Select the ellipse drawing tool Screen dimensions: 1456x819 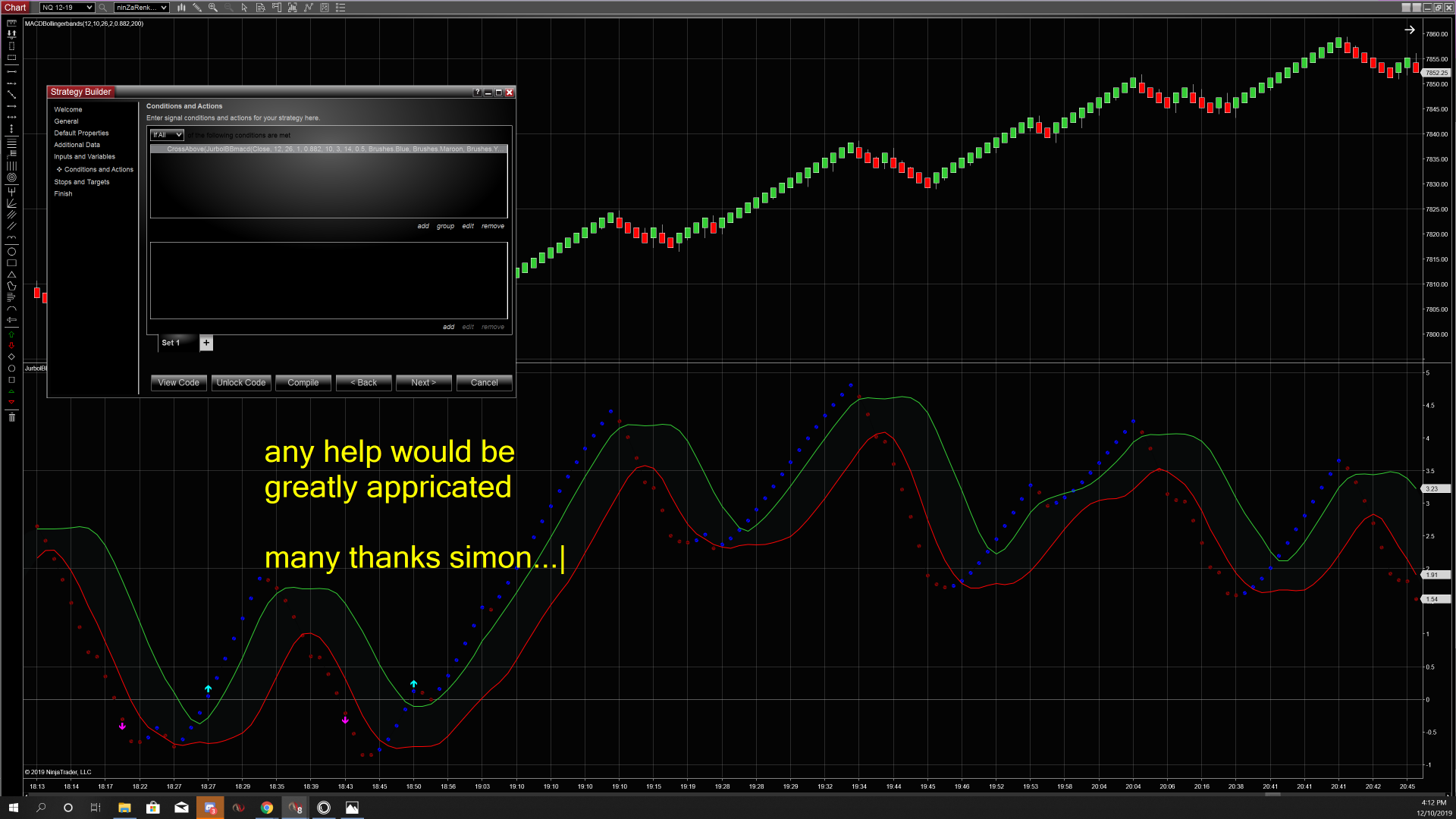(x=11, y=252)
